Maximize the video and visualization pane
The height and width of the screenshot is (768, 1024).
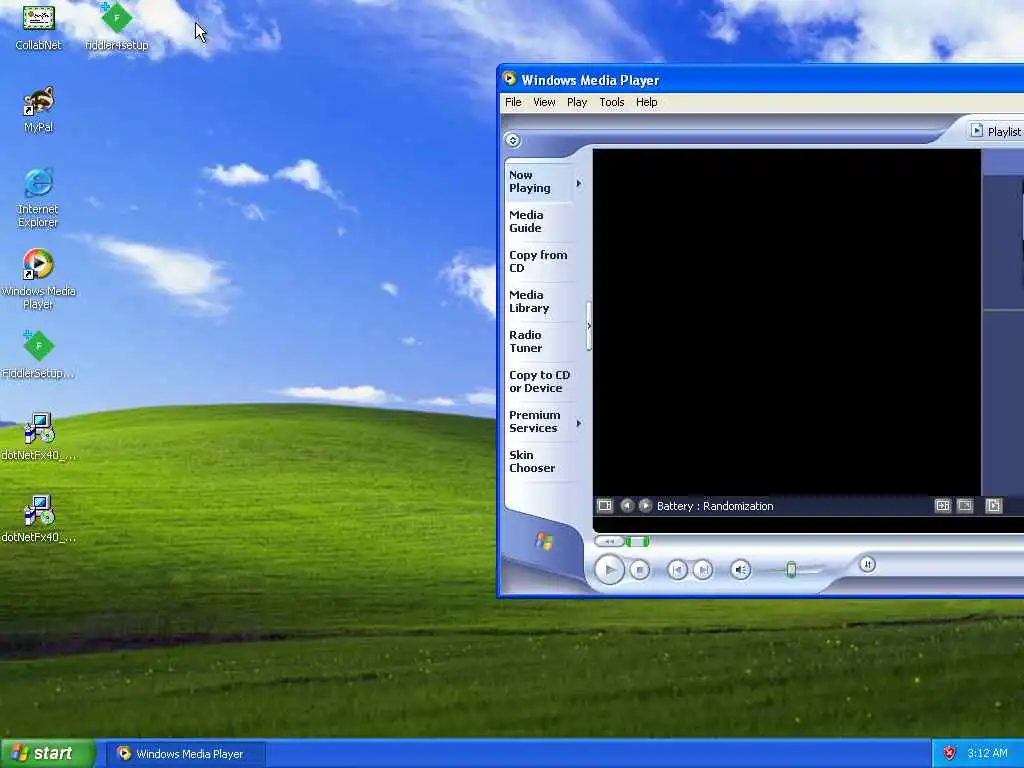(942, 505)
